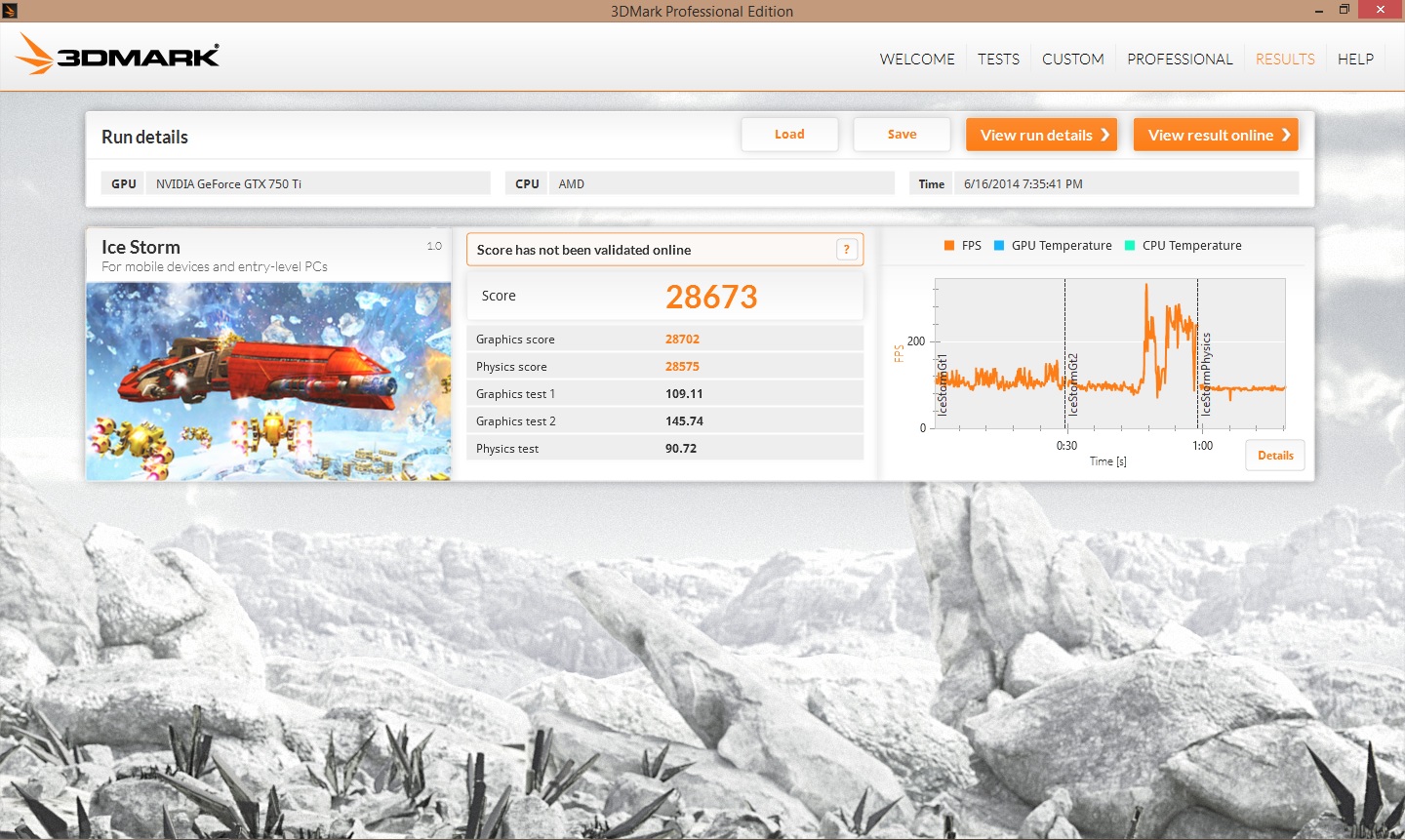The height and width of the screenshot is (840, 1405).
Task: Click the Graphics test 2 value 145.74
Action: pos(684,421)
